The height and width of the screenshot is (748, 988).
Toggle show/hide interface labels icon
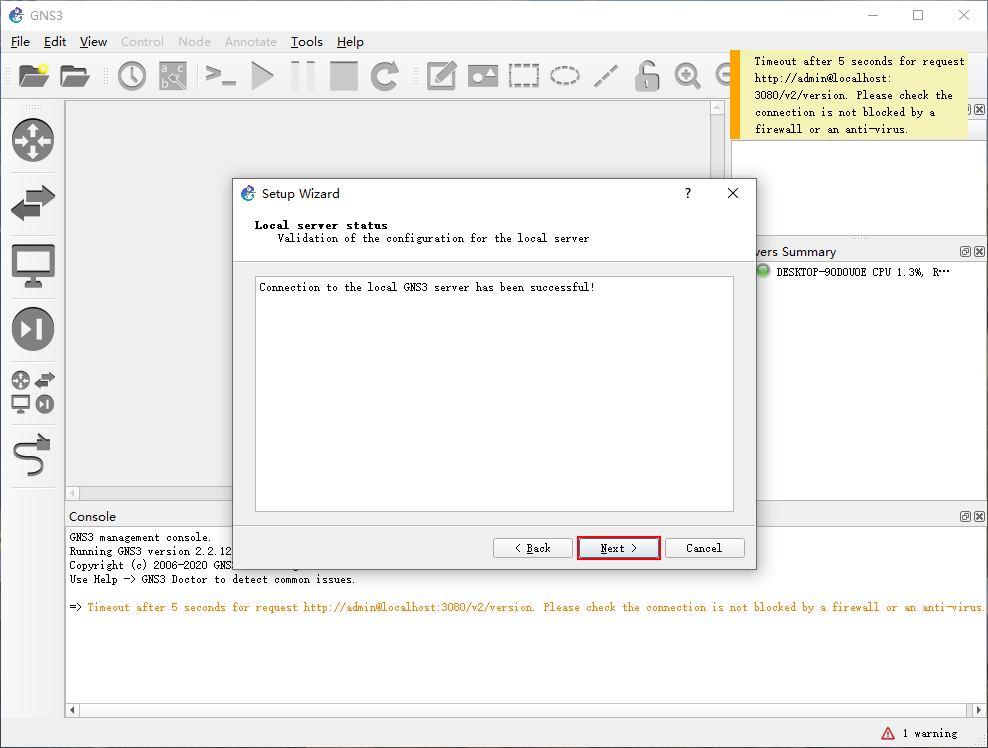[173, 76]
